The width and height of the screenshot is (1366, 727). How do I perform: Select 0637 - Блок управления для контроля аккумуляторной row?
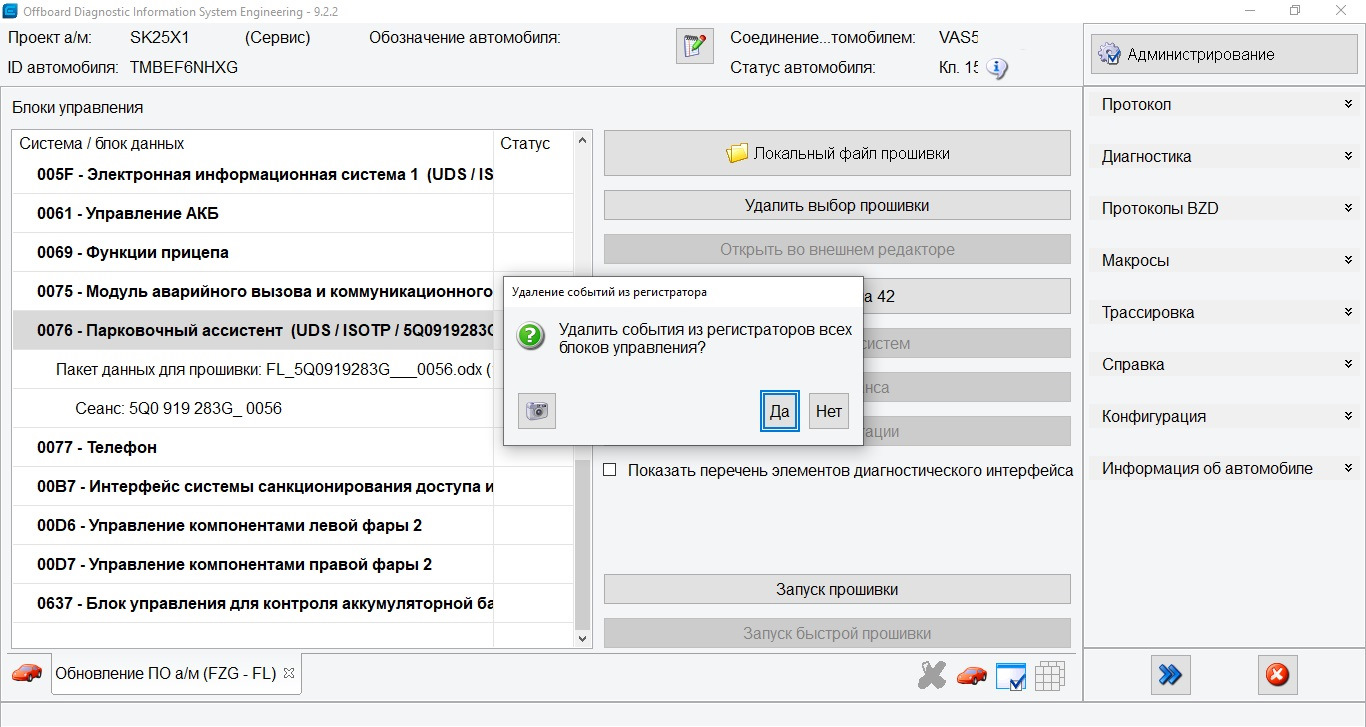click(293, 603)
